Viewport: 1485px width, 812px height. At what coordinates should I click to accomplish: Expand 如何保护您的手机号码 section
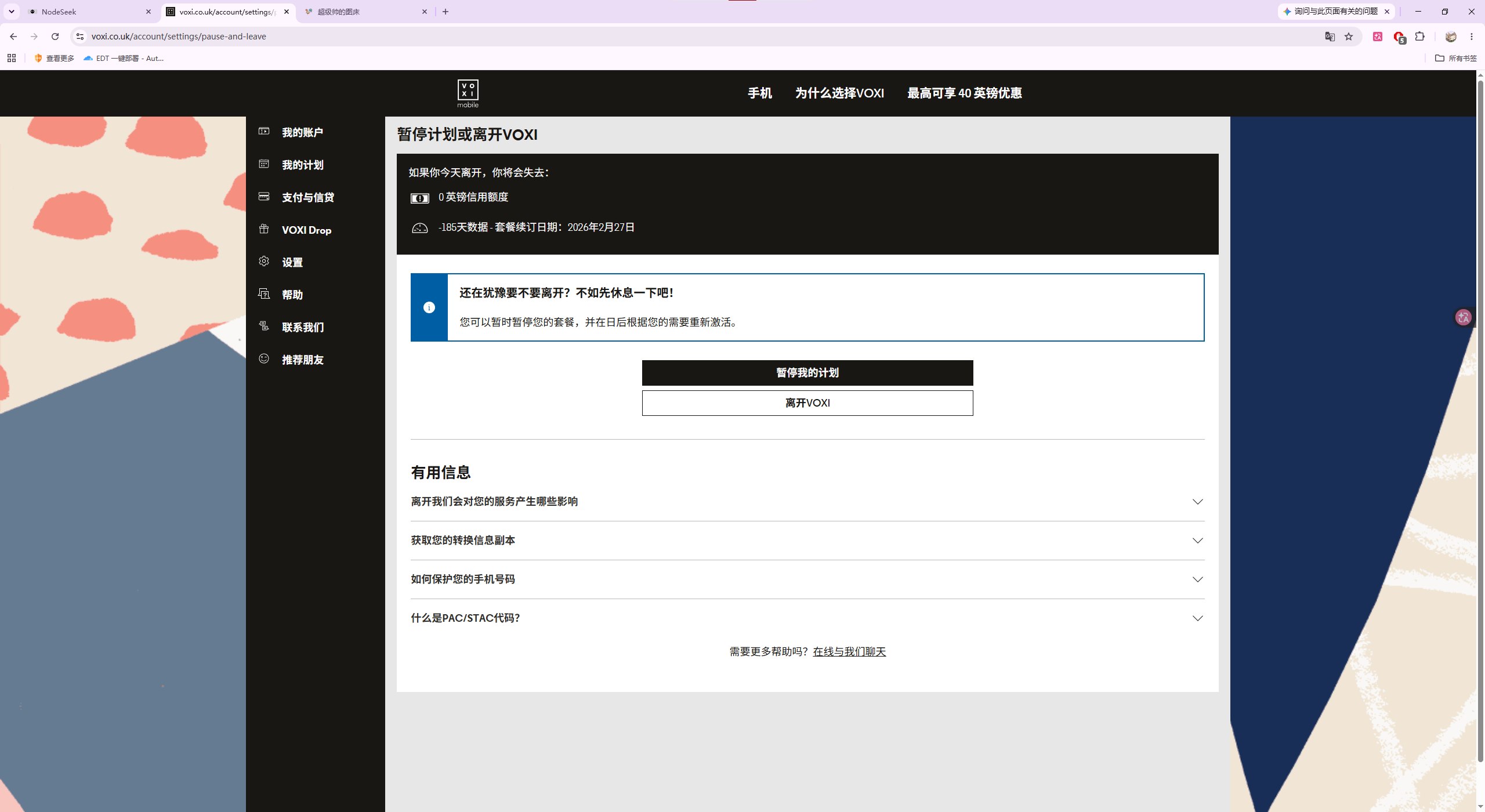click(807, 579)
